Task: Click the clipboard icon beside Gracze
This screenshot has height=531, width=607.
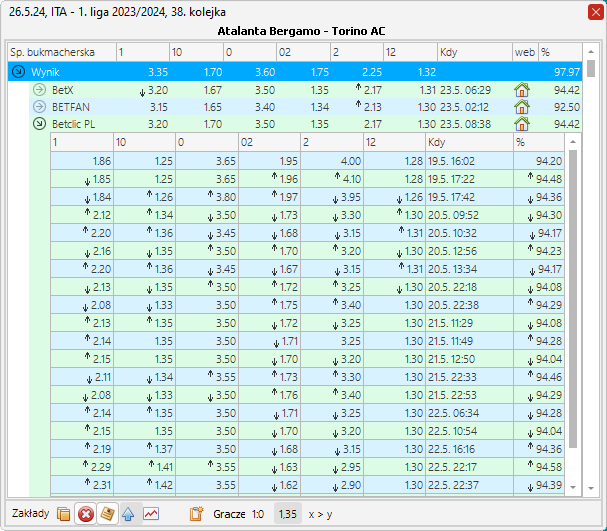Action: pos(197,514)
